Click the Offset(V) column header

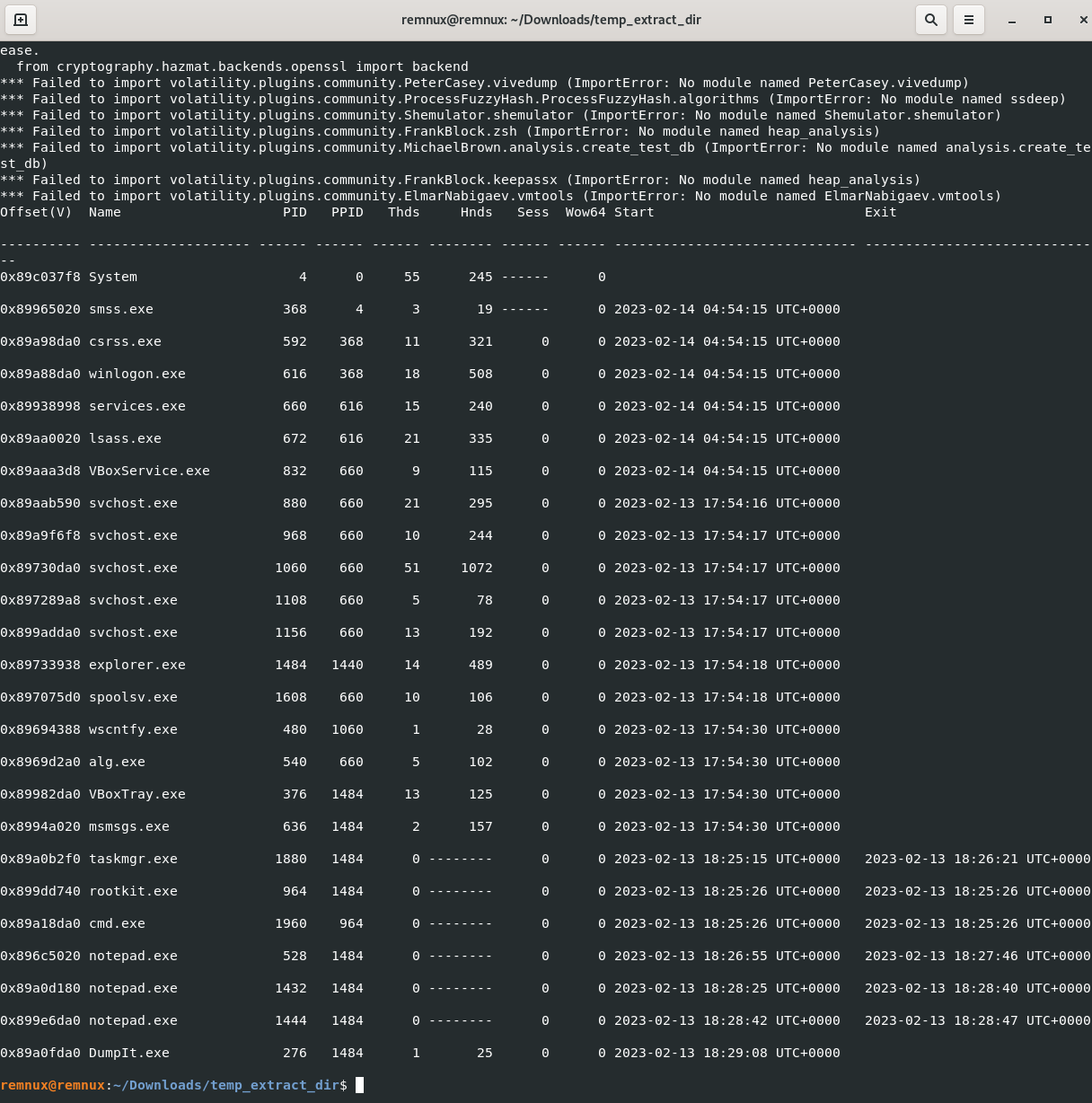36,212
